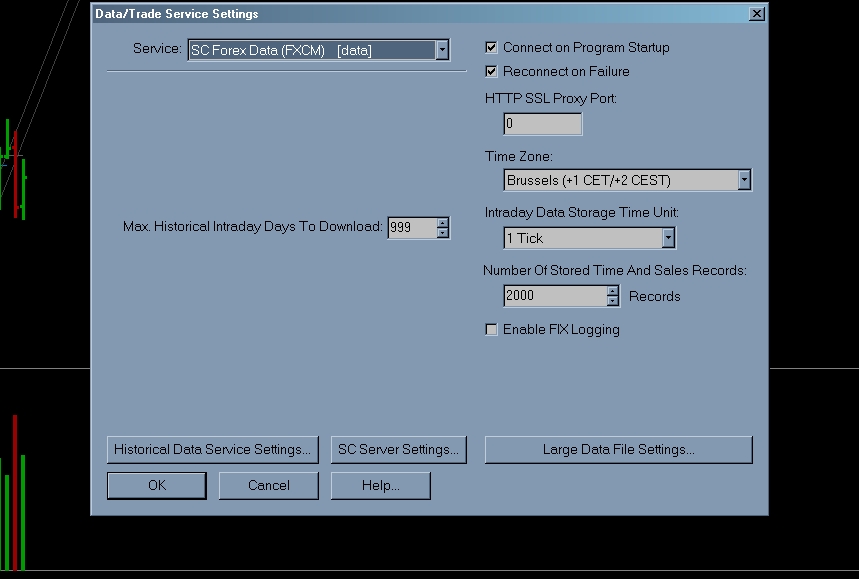
Task: Close the Data/Trade Service Settings dialog
Action: [757, 14]
